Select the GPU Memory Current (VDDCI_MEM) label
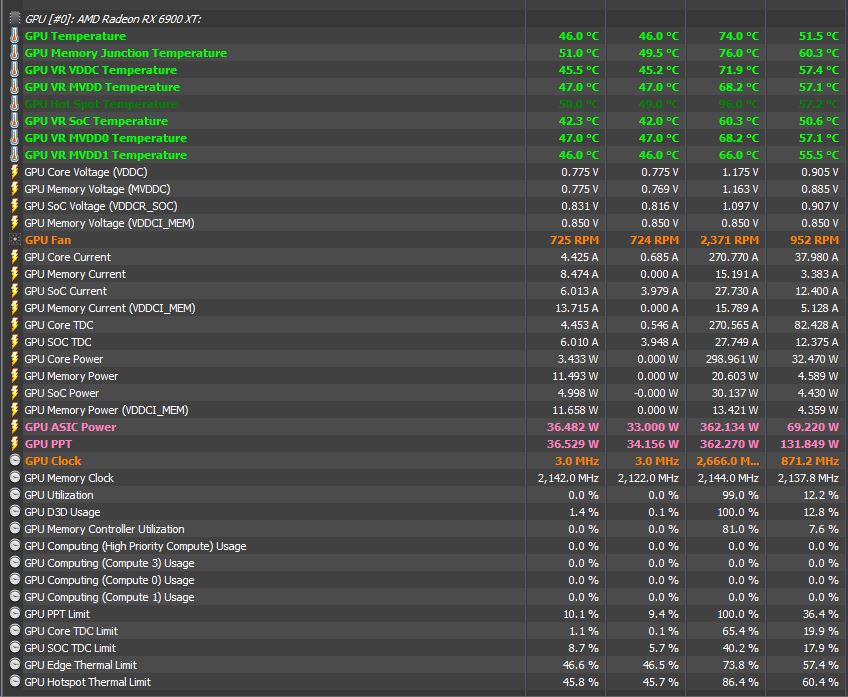The width and height of the screenshot is (848, 697). [x=110, y=308]
